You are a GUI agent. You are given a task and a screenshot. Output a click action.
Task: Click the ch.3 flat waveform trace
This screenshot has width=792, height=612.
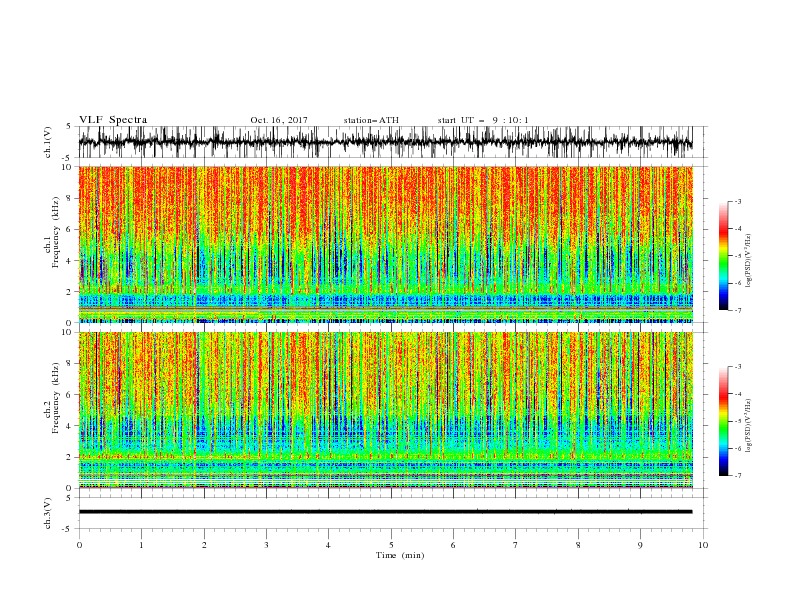385,512
